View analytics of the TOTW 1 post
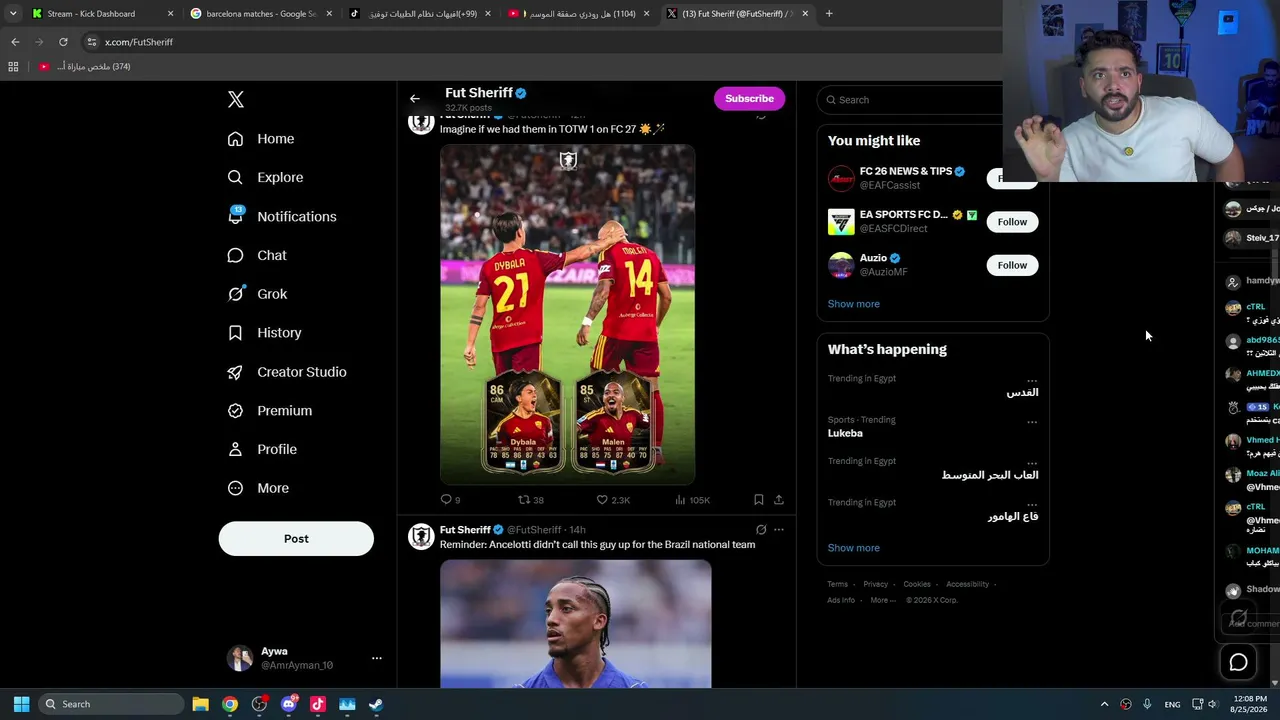1280x720 pixels. point(692,500)
